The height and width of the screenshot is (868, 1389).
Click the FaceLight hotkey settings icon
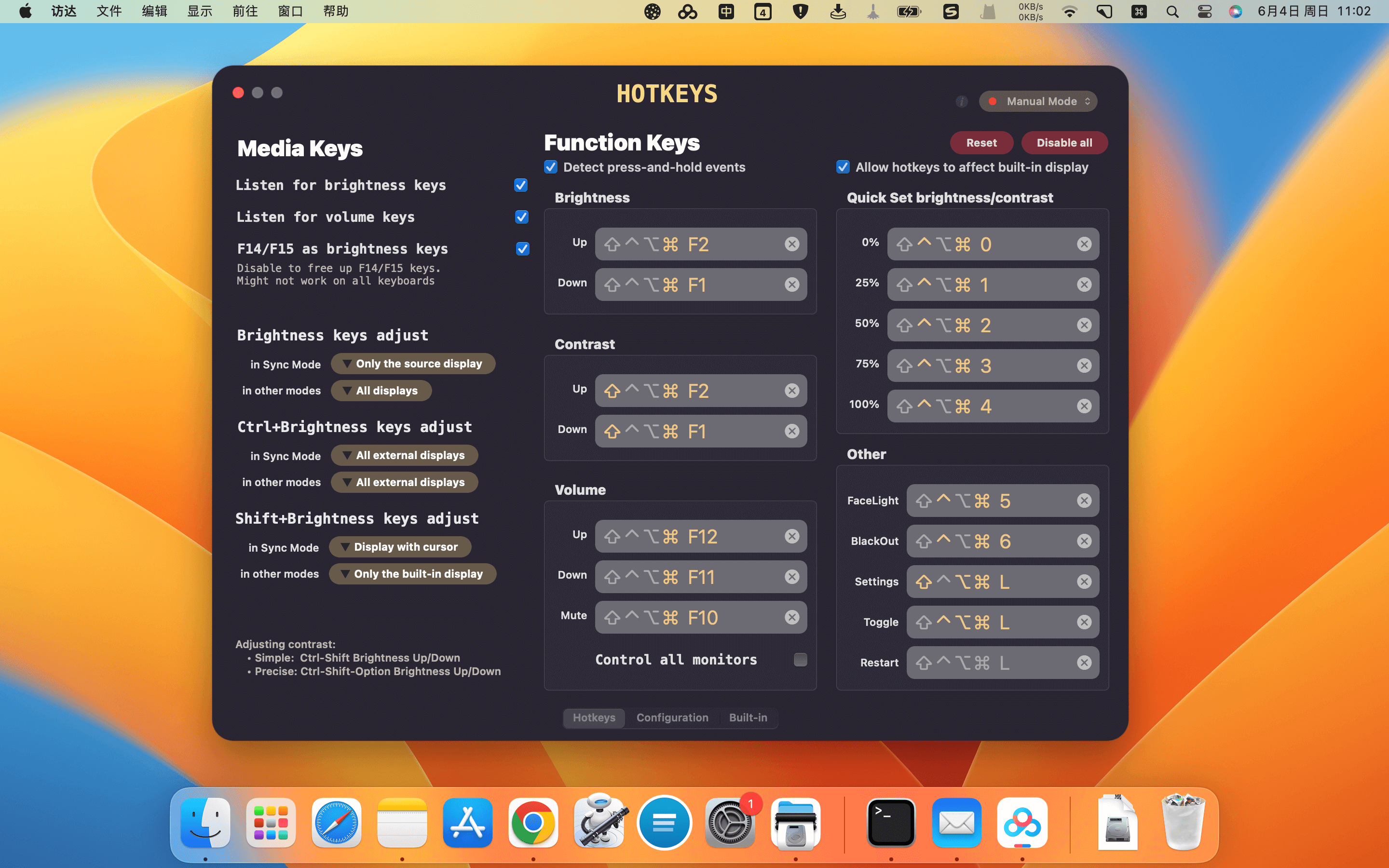pos(1084,500)
